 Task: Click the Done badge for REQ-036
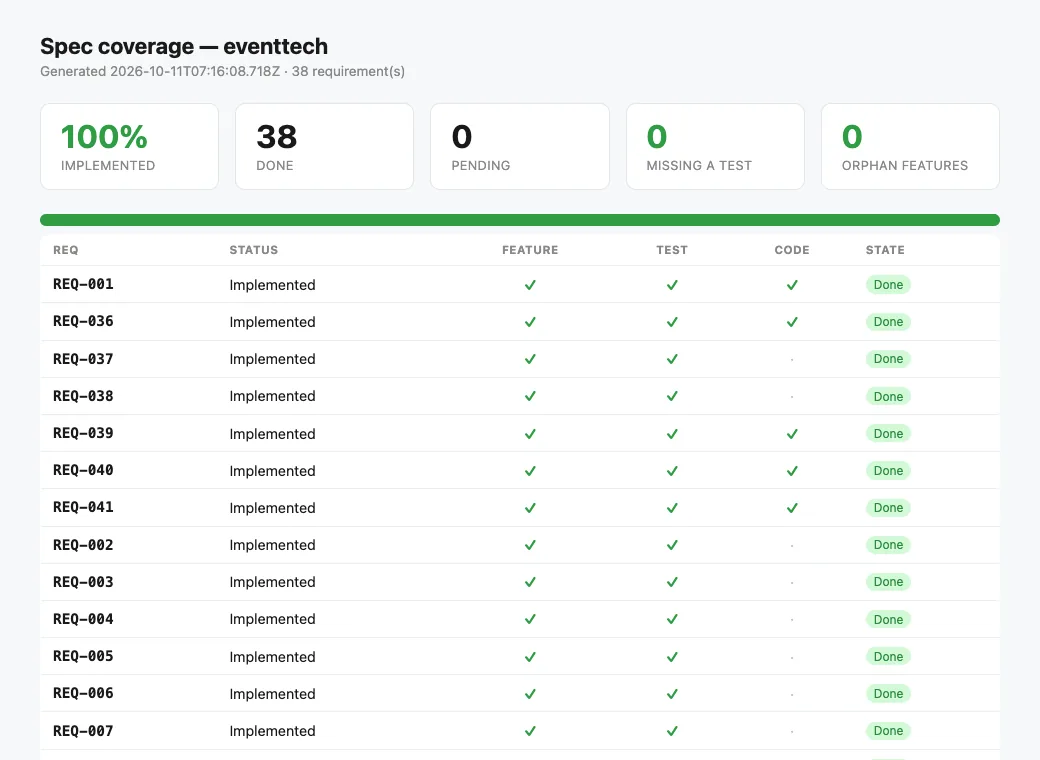[888, 322]
